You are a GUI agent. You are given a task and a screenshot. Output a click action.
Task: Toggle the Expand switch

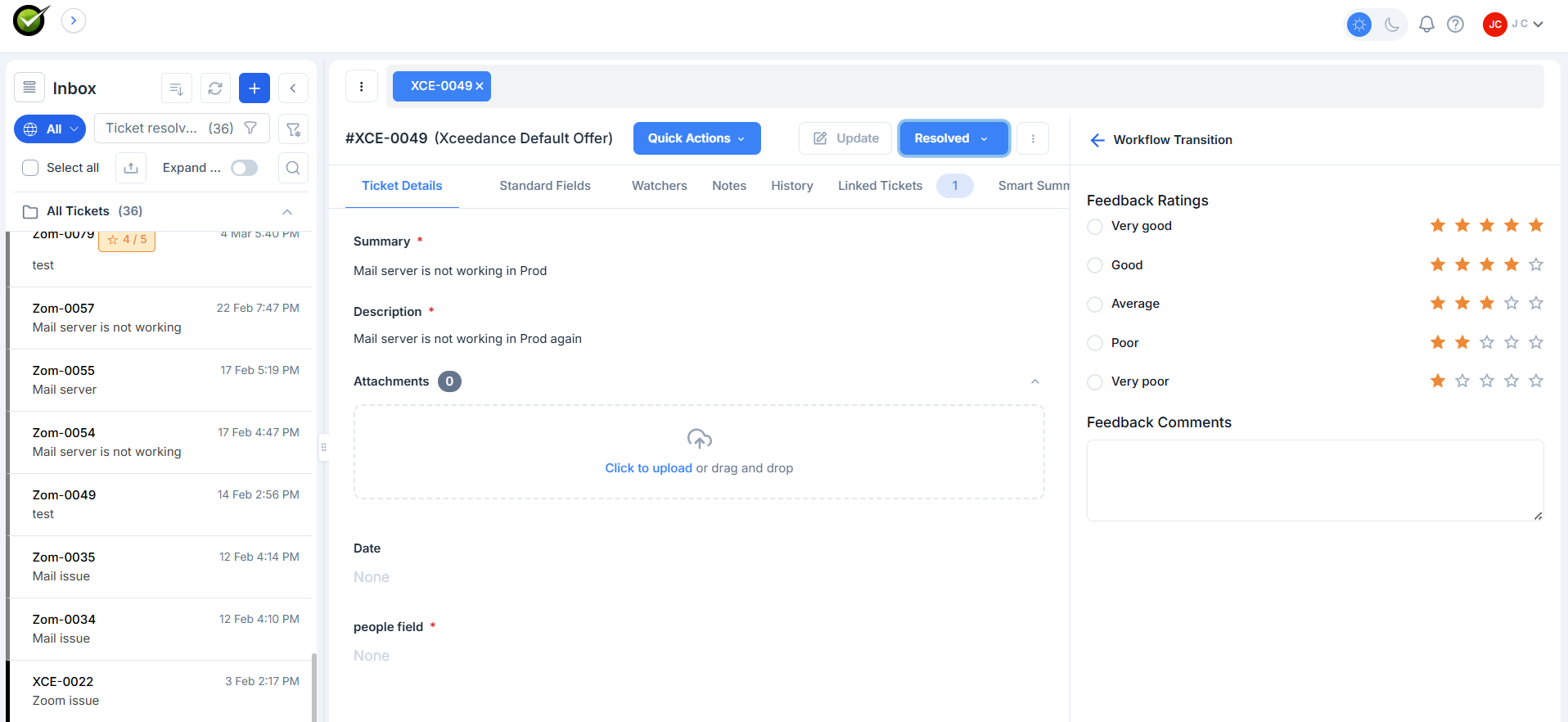pos(244,168)
